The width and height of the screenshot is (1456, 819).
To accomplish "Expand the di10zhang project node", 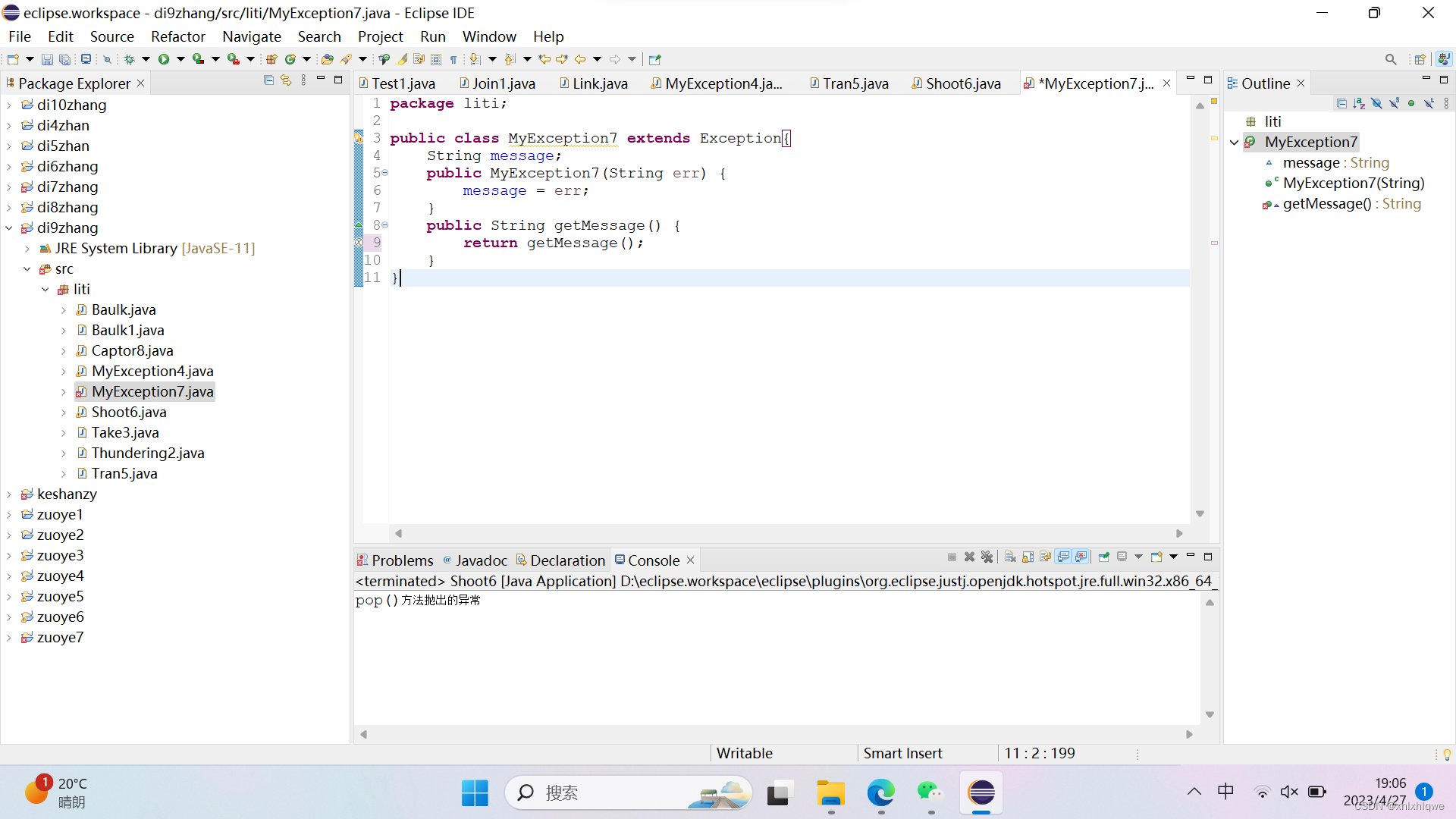I will [9, 105].
